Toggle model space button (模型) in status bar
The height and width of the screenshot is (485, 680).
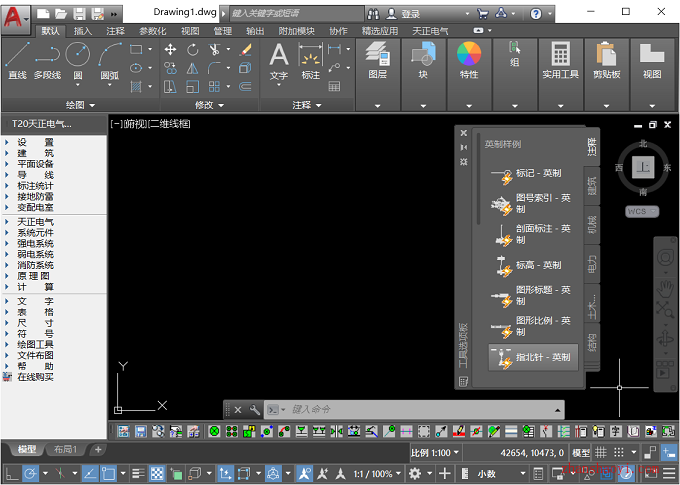581,453
